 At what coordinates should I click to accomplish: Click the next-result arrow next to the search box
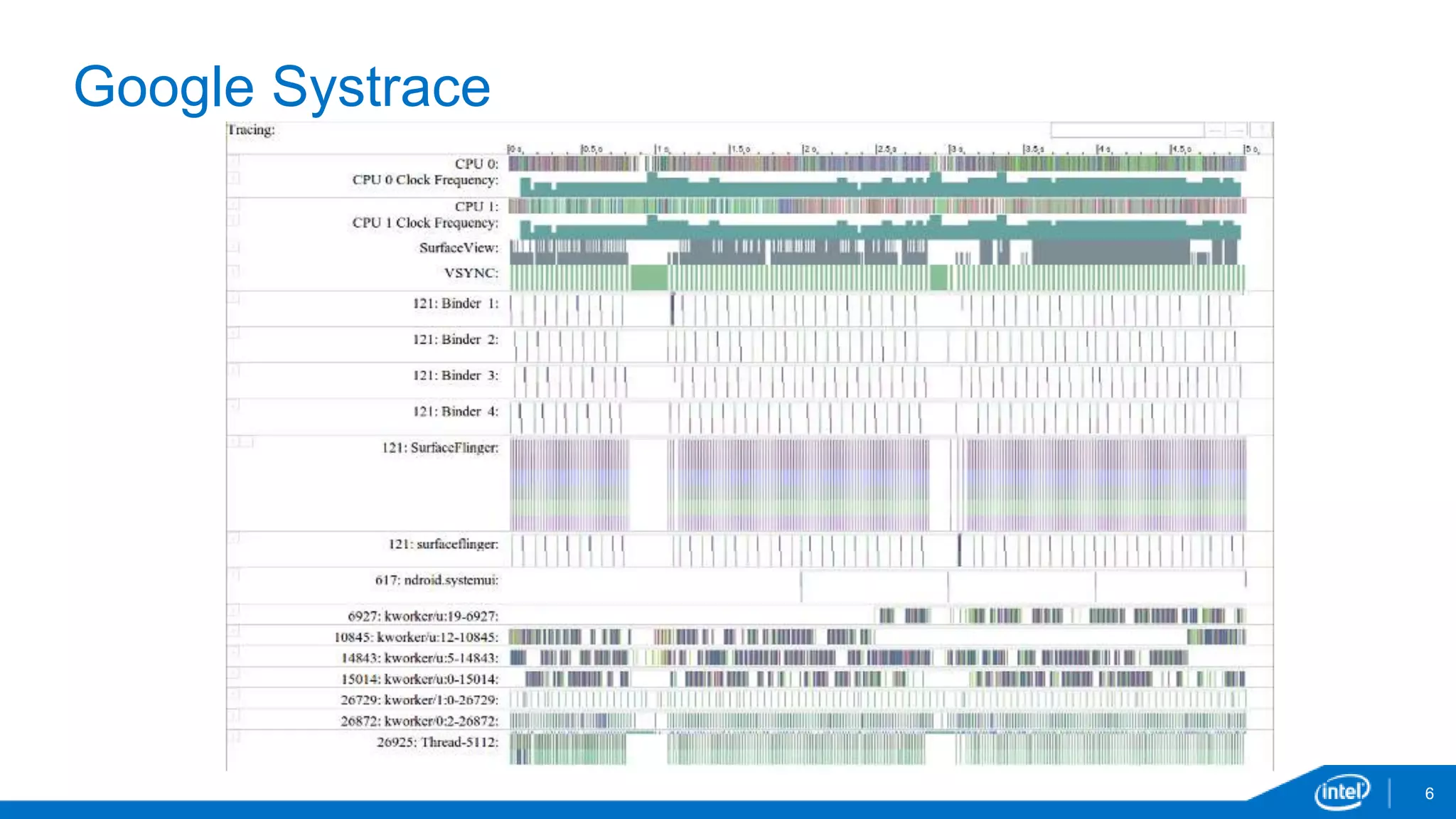[1237, 130]
